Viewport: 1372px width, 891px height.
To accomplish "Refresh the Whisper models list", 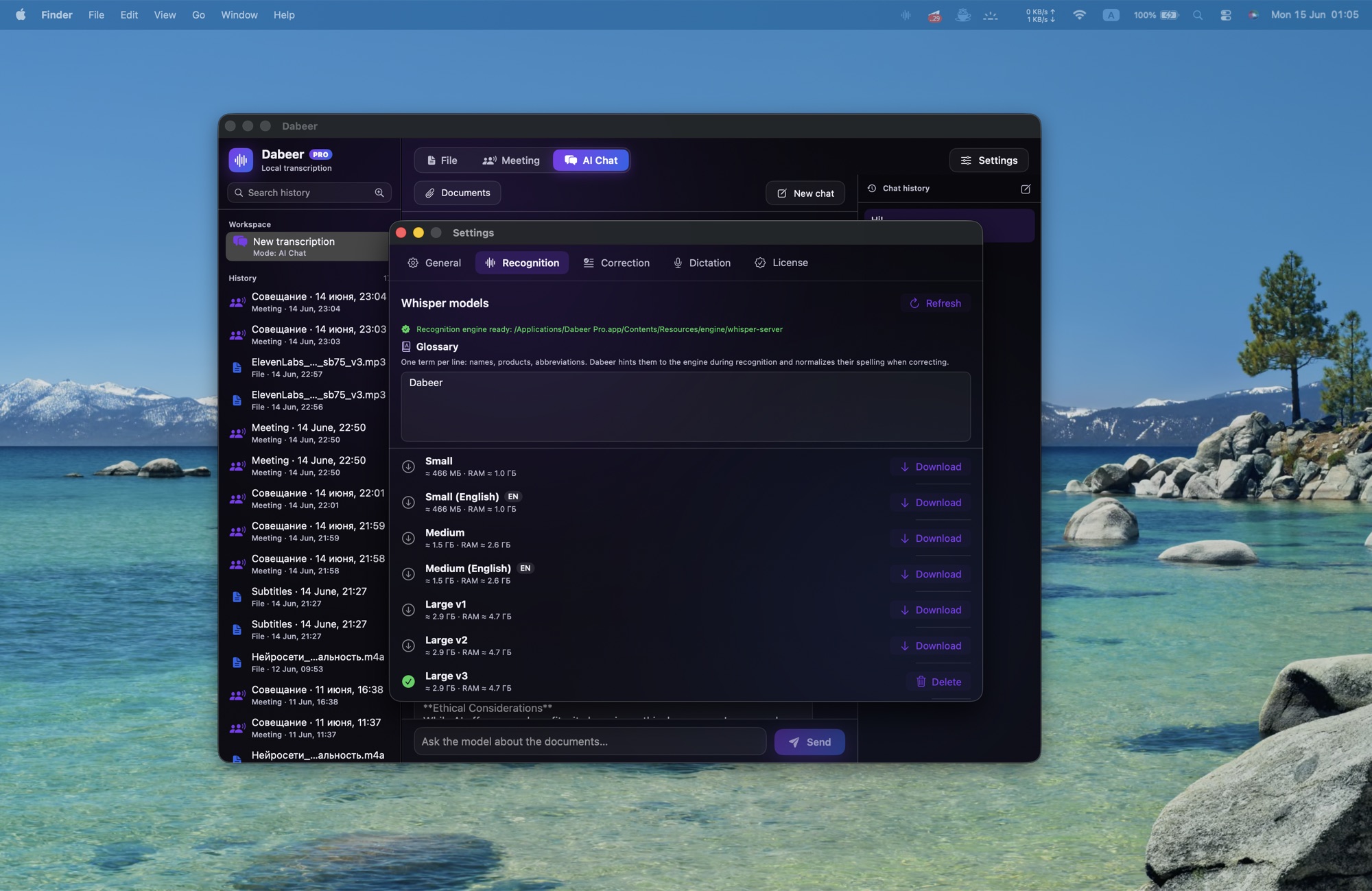I will pyautogui.click(x=935, y=303).
